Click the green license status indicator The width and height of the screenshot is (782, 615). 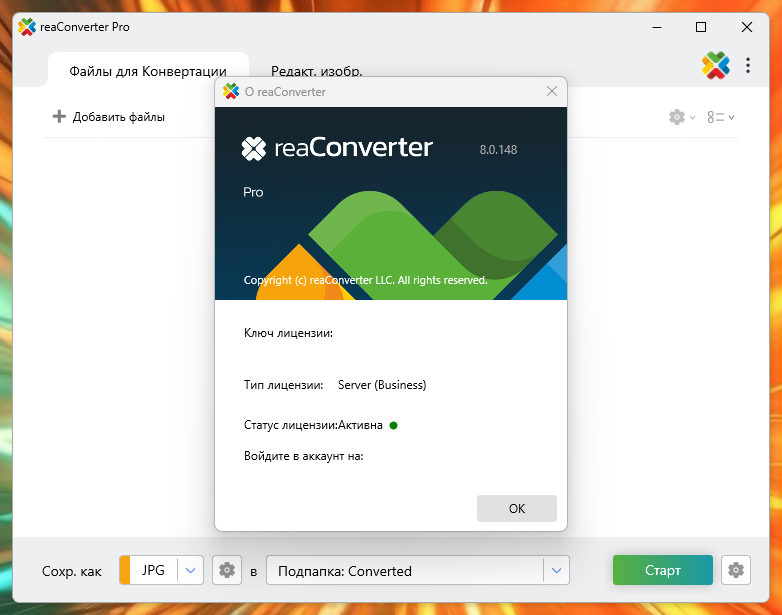393,425
